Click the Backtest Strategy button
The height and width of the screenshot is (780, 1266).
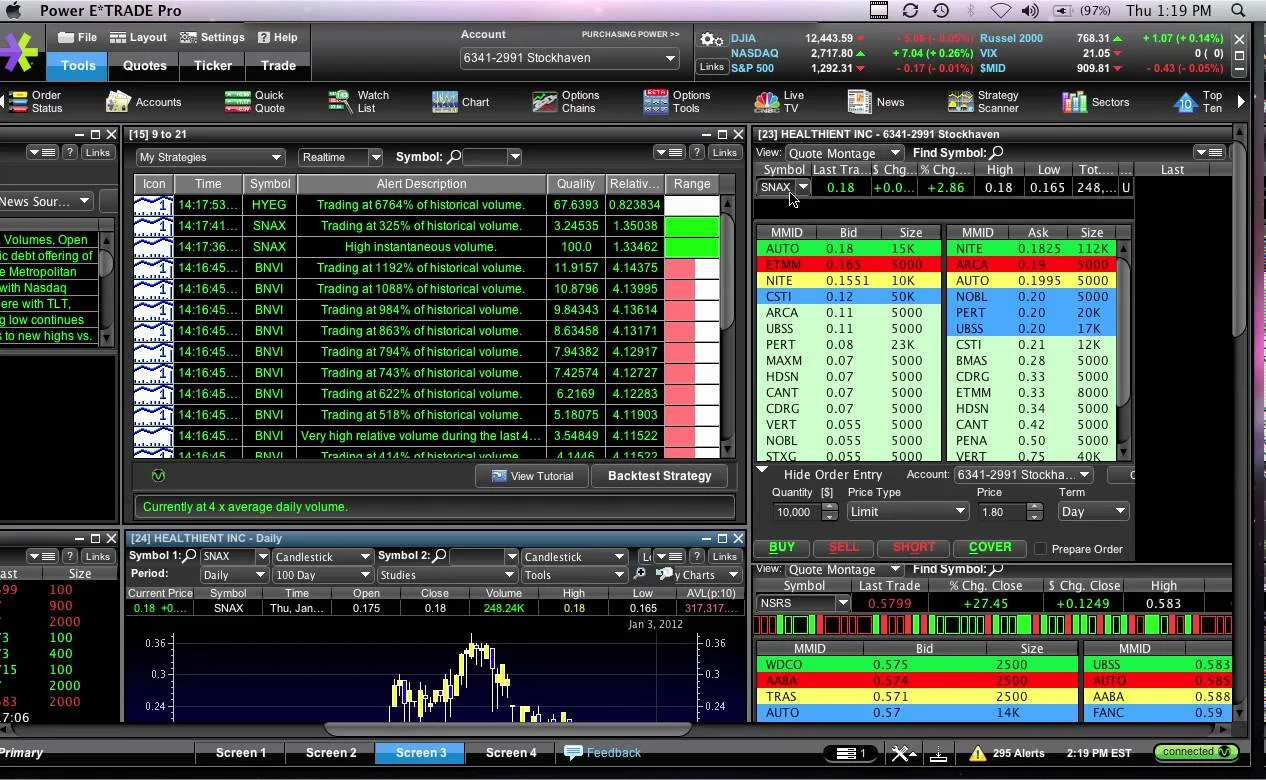pos(659,476)
